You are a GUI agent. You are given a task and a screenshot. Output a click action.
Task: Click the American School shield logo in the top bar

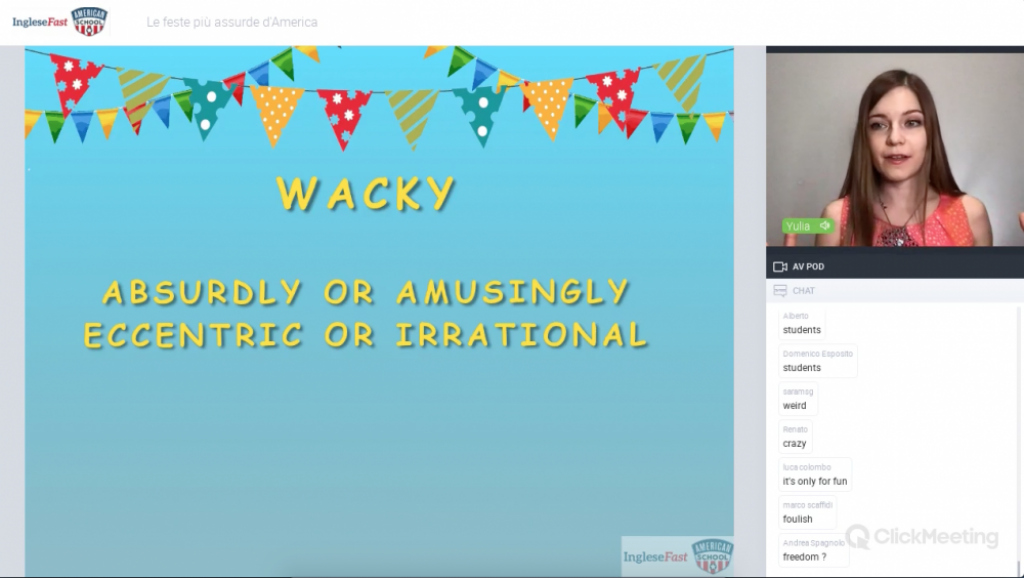pyautogui.click(x=89, y=21)
